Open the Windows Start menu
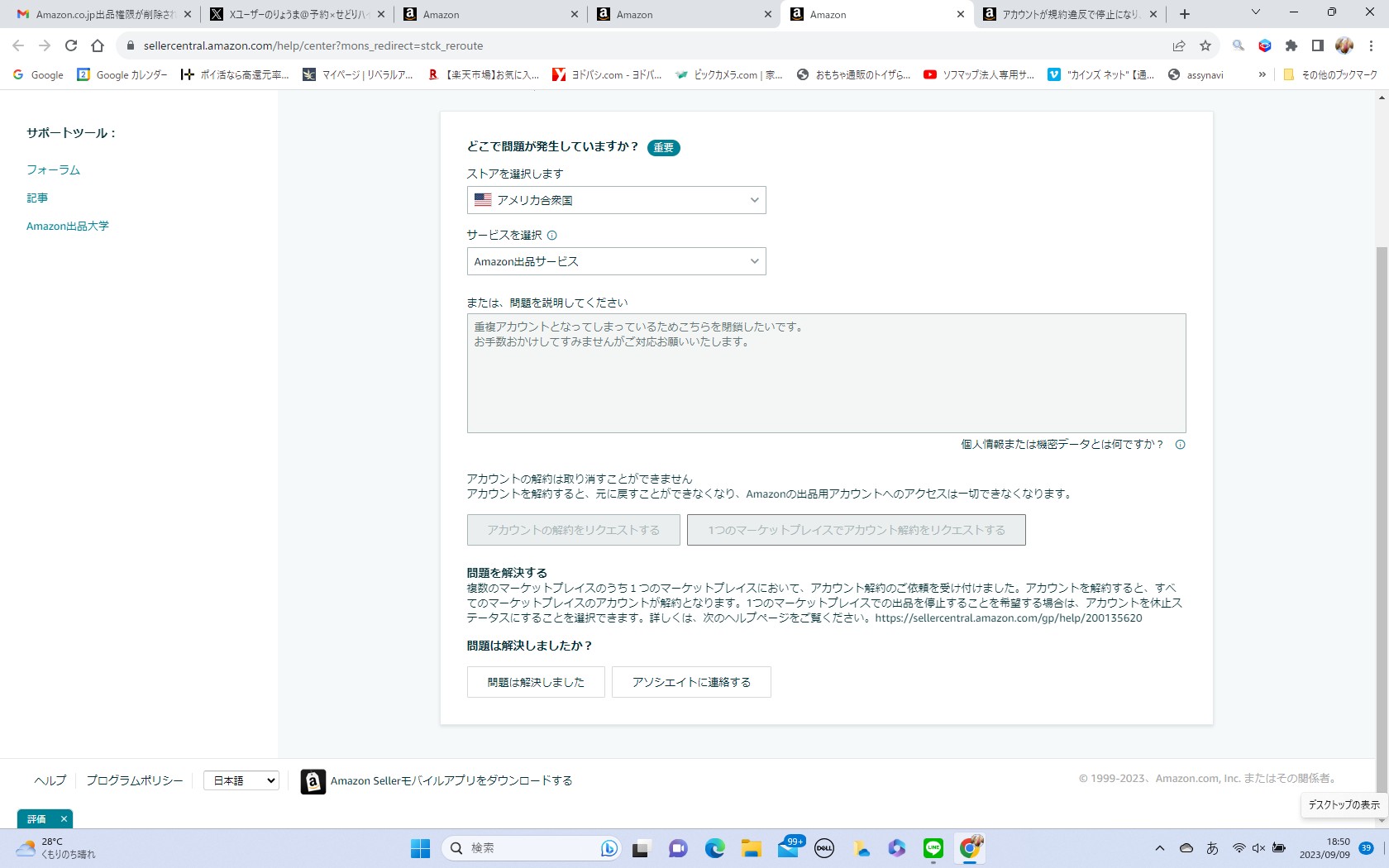This screenshot has height=868, width=1389. click(421, 848)
